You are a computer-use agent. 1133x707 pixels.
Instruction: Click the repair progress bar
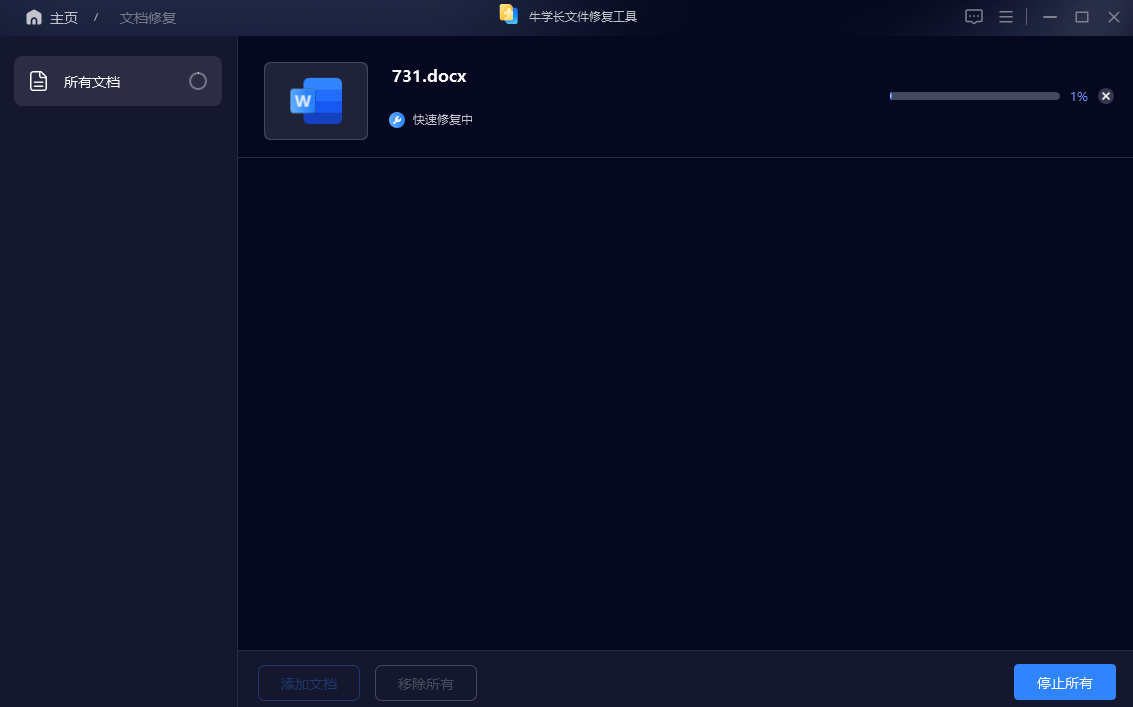(x=974, y=96)
